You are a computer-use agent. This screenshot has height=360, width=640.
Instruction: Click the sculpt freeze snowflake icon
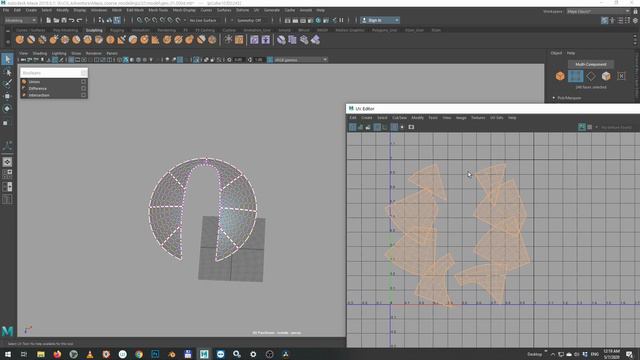click(228, 40)
